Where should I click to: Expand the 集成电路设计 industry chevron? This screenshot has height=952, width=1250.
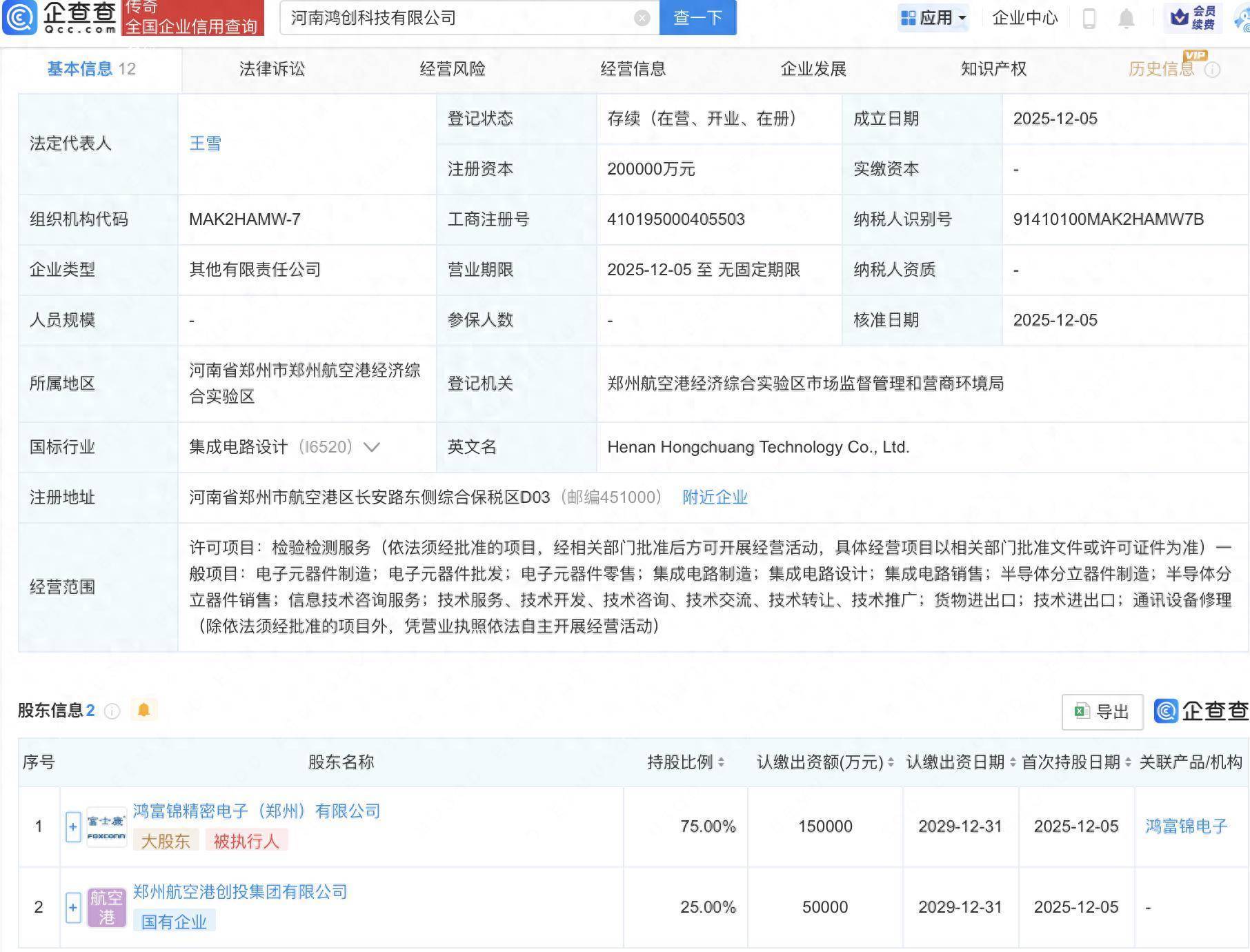(x=371, y=447)
